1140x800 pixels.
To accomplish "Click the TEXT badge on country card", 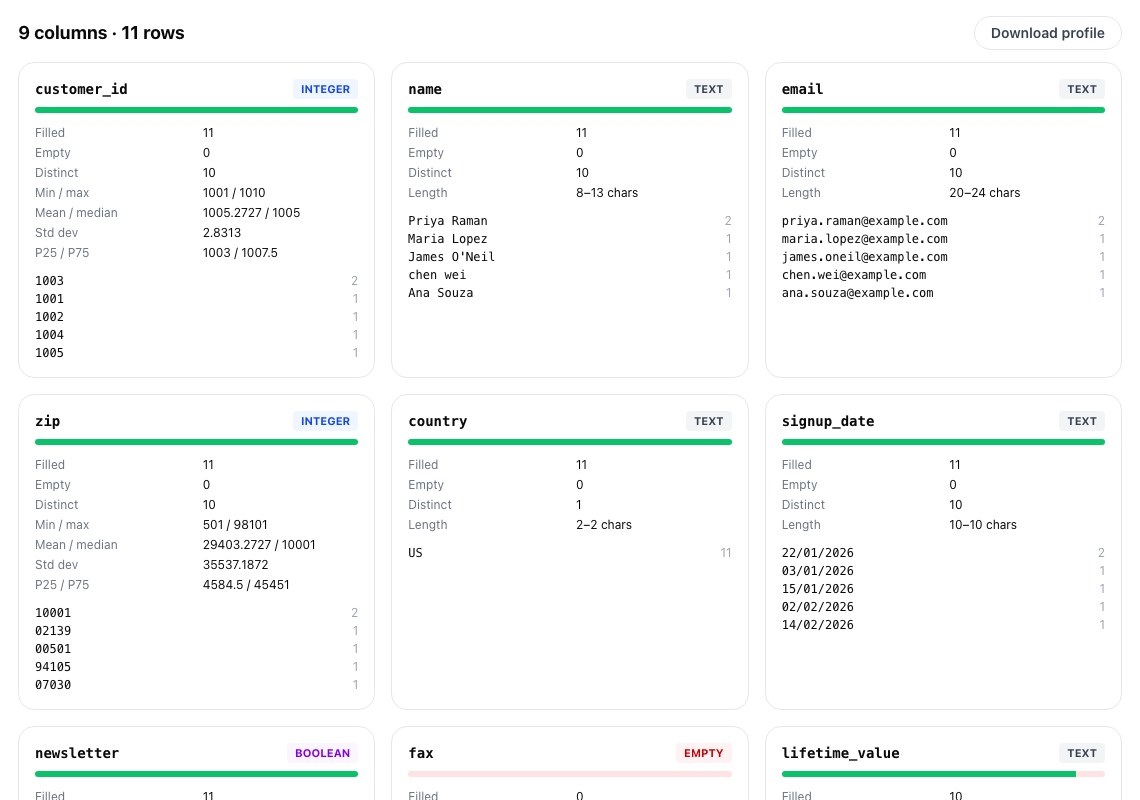I will 708,421.
